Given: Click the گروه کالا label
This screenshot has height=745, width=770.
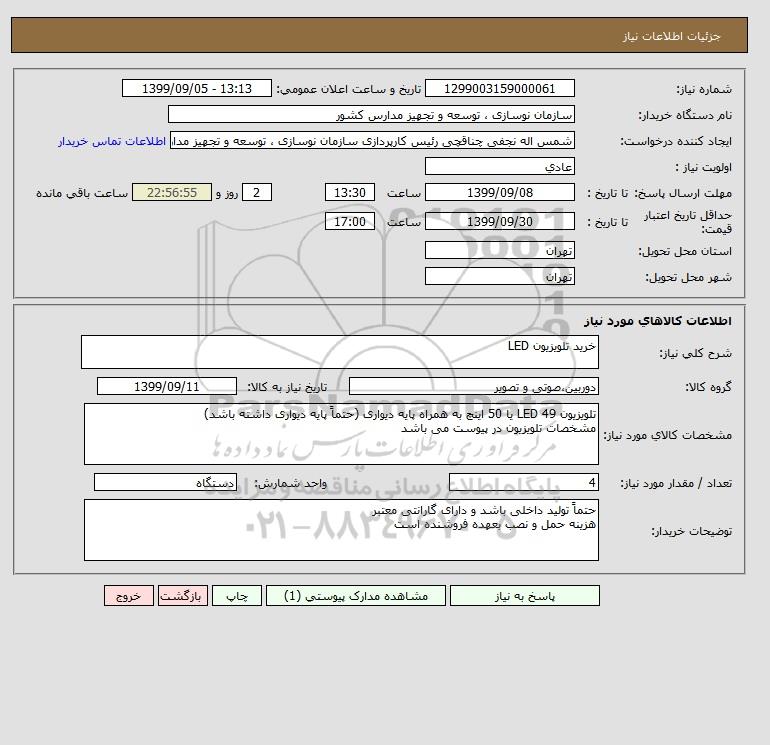Looking at the screenshot, I should (x=708, y=387).
